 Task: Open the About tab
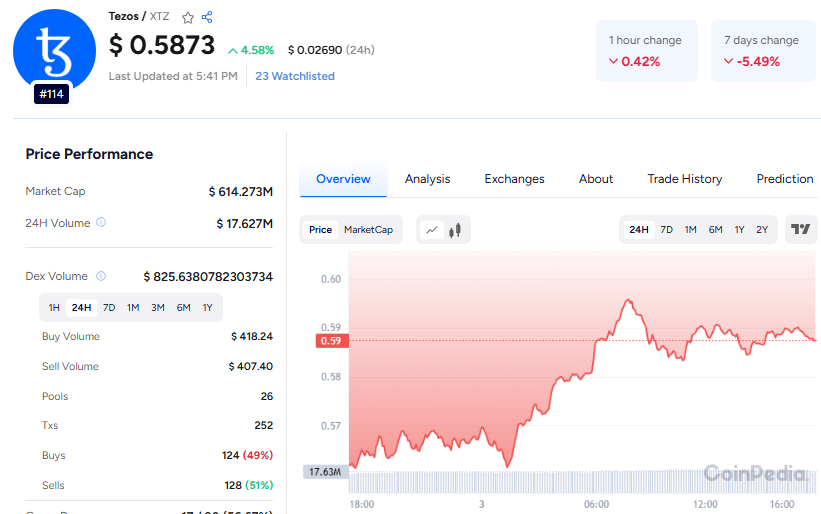(x=596, y=179)
